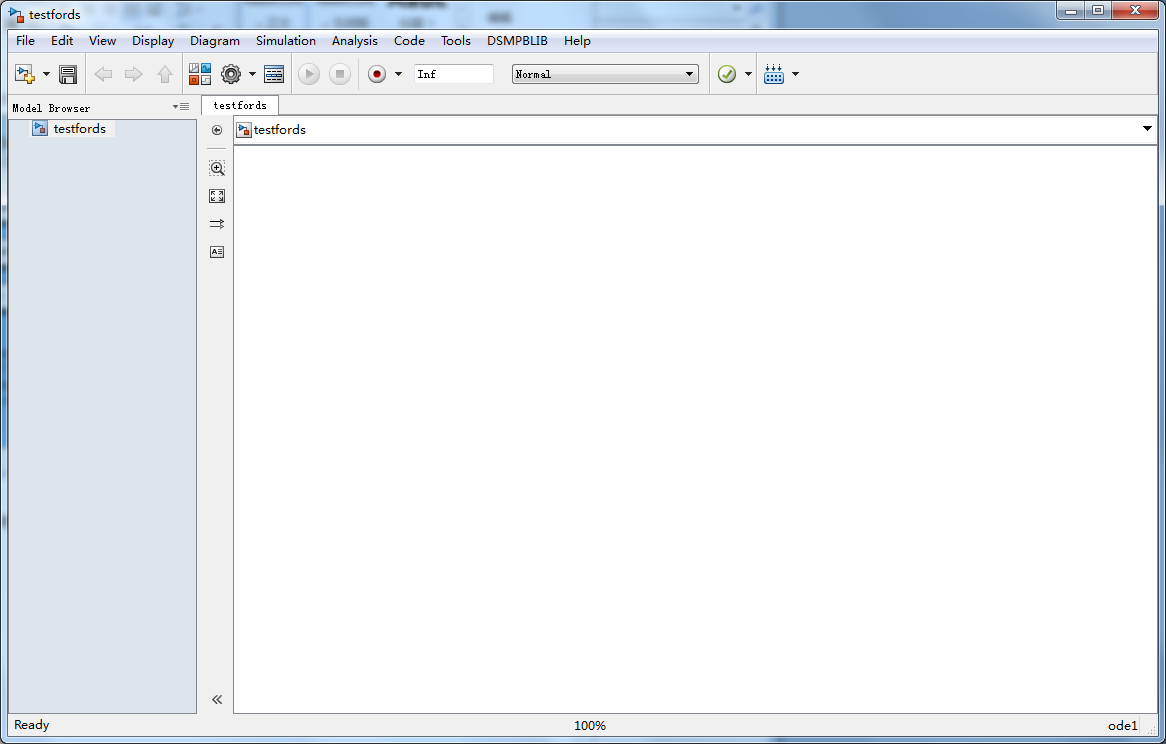1166x744 pixels.
Task: Click the 100% zoom in status bar
Action: (x=590, y=725)
